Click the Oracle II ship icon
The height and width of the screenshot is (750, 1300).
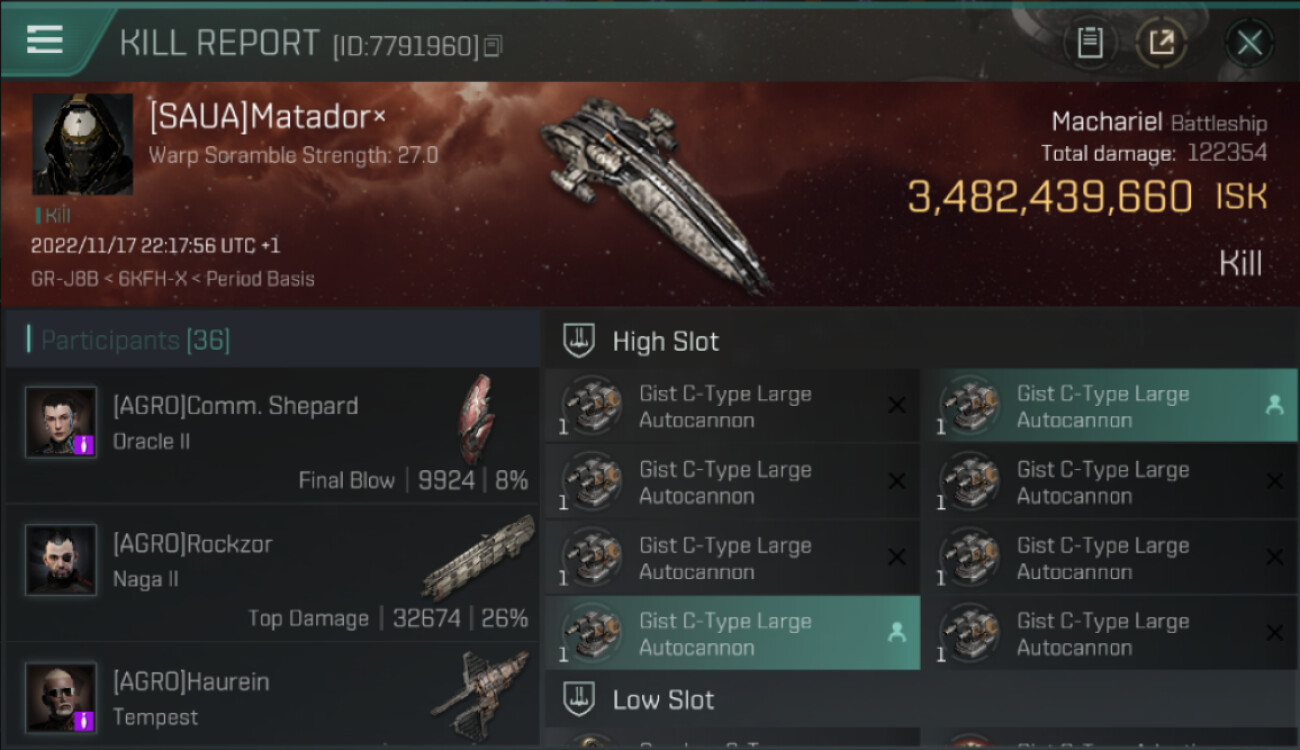coord(476,420)
